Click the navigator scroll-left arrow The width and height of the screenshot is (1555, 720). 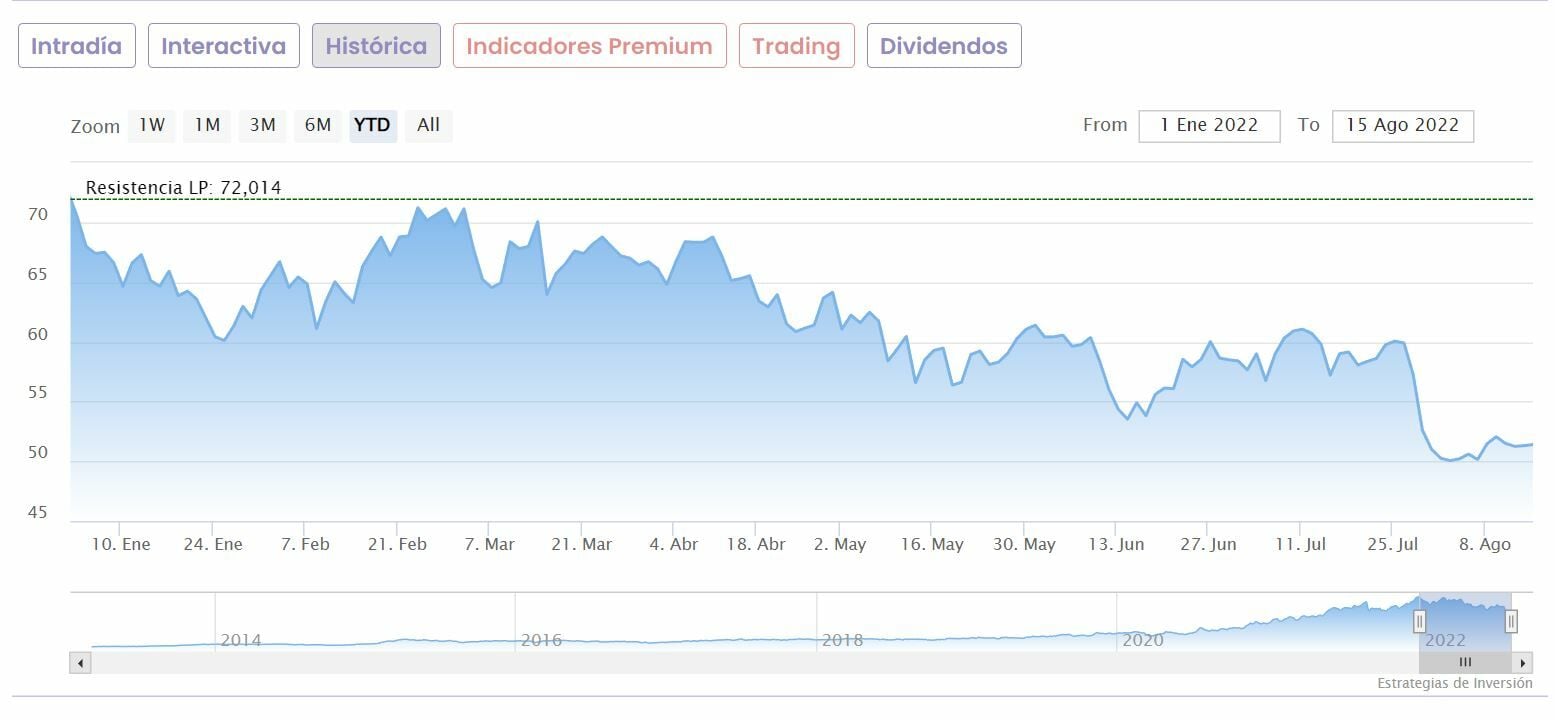click(x=80, y=662)
